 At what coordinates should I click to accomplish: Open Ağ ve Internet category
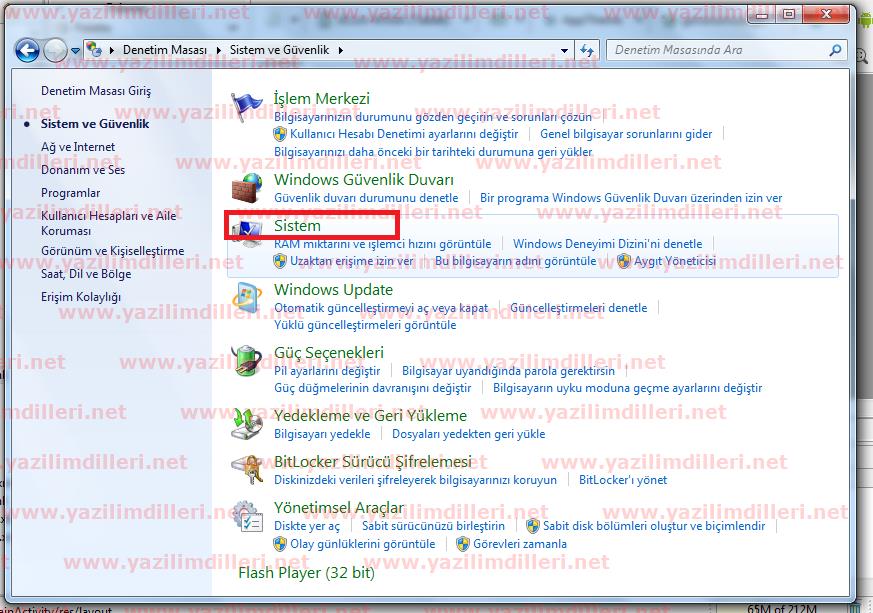78,147
